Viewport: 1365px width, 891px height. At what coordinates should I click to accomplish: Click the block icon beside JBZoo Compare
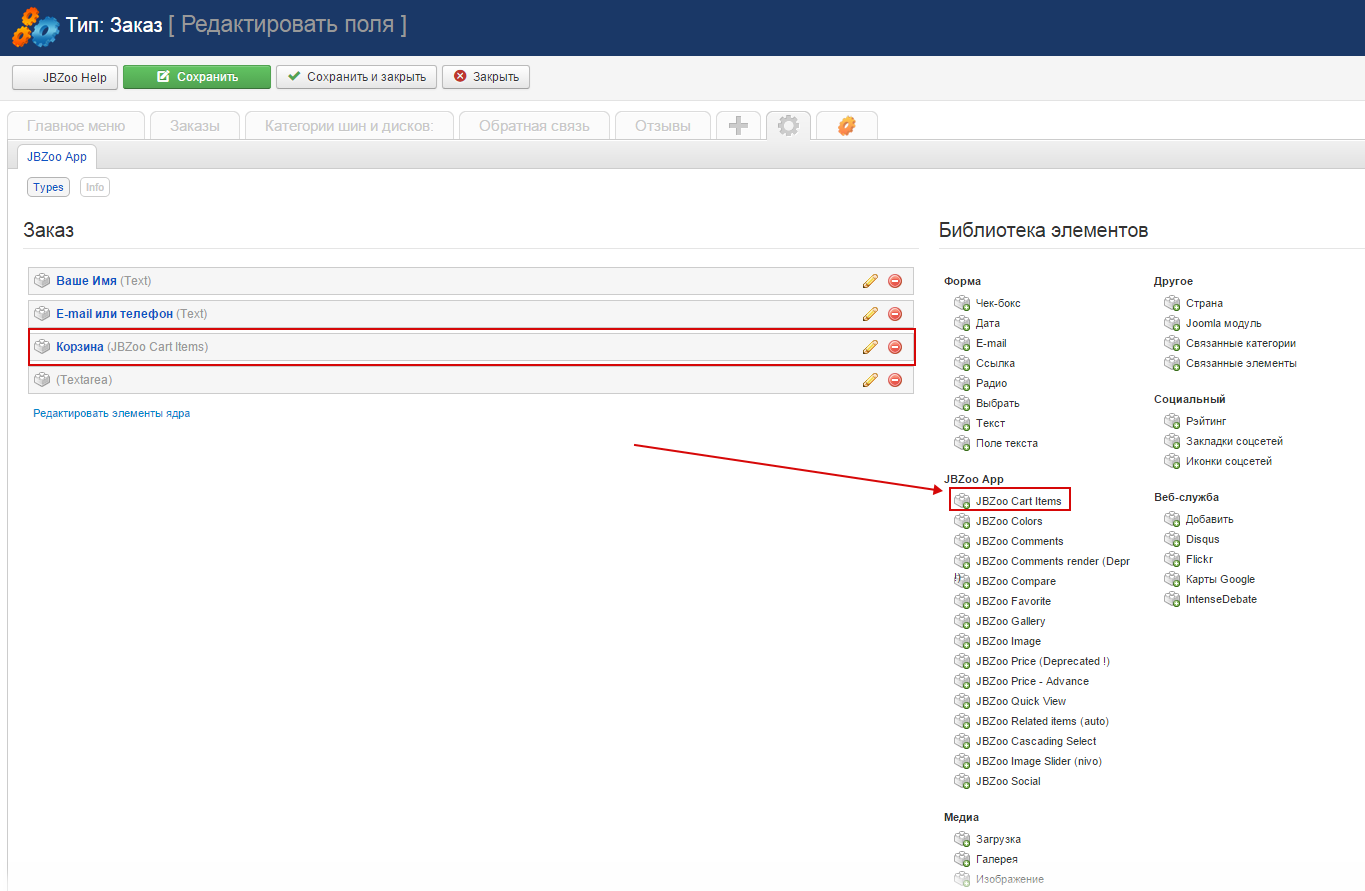[x=962, y=581]
